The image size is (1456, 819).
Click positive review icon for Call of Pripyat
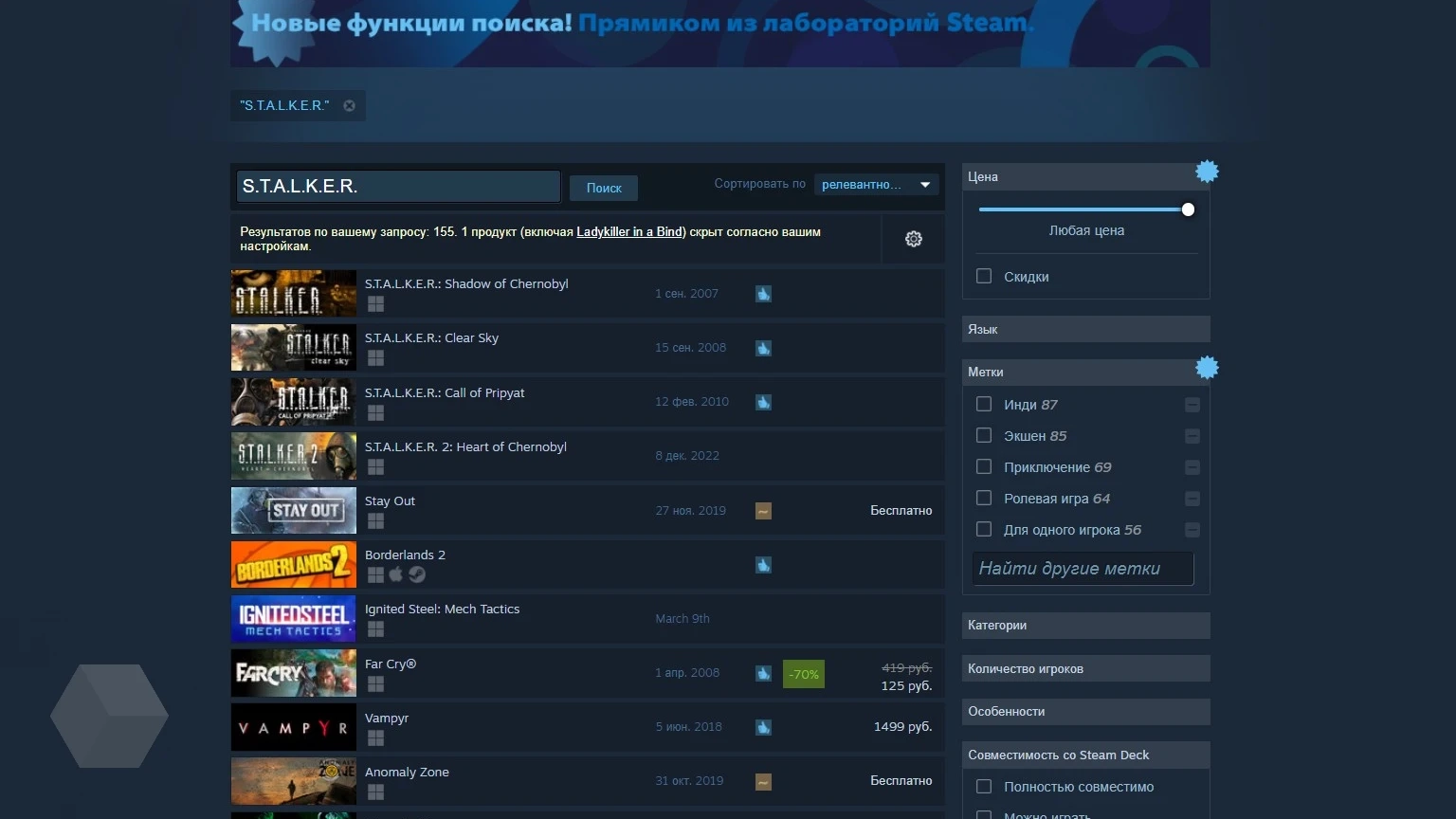coord(763,402)
